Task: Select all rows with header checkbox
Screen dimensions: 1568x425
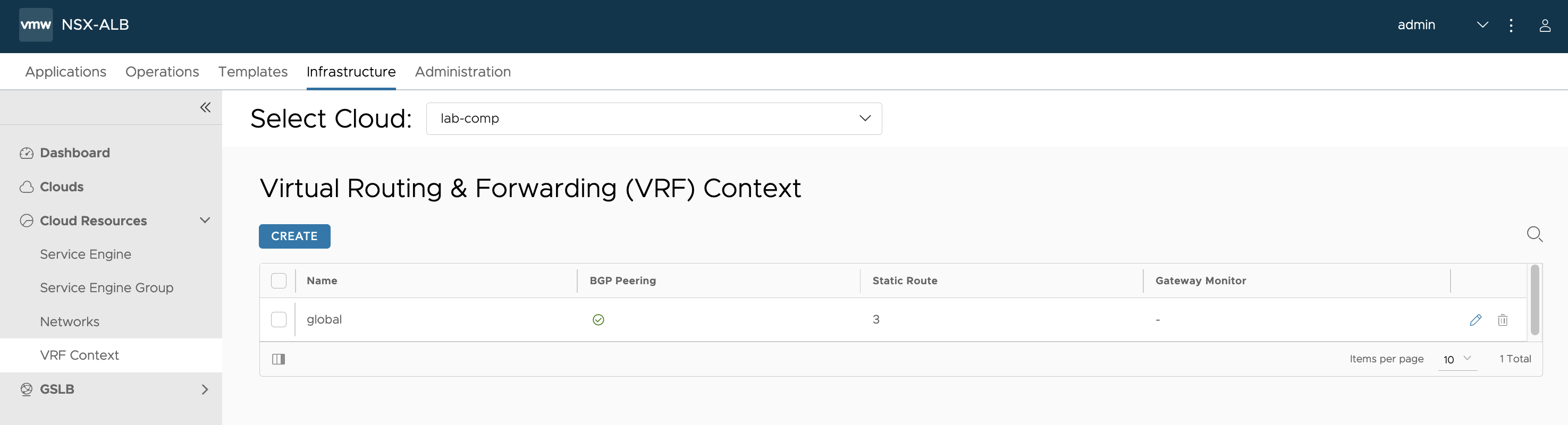Action: pyautogui.click(x=279, y=281)
